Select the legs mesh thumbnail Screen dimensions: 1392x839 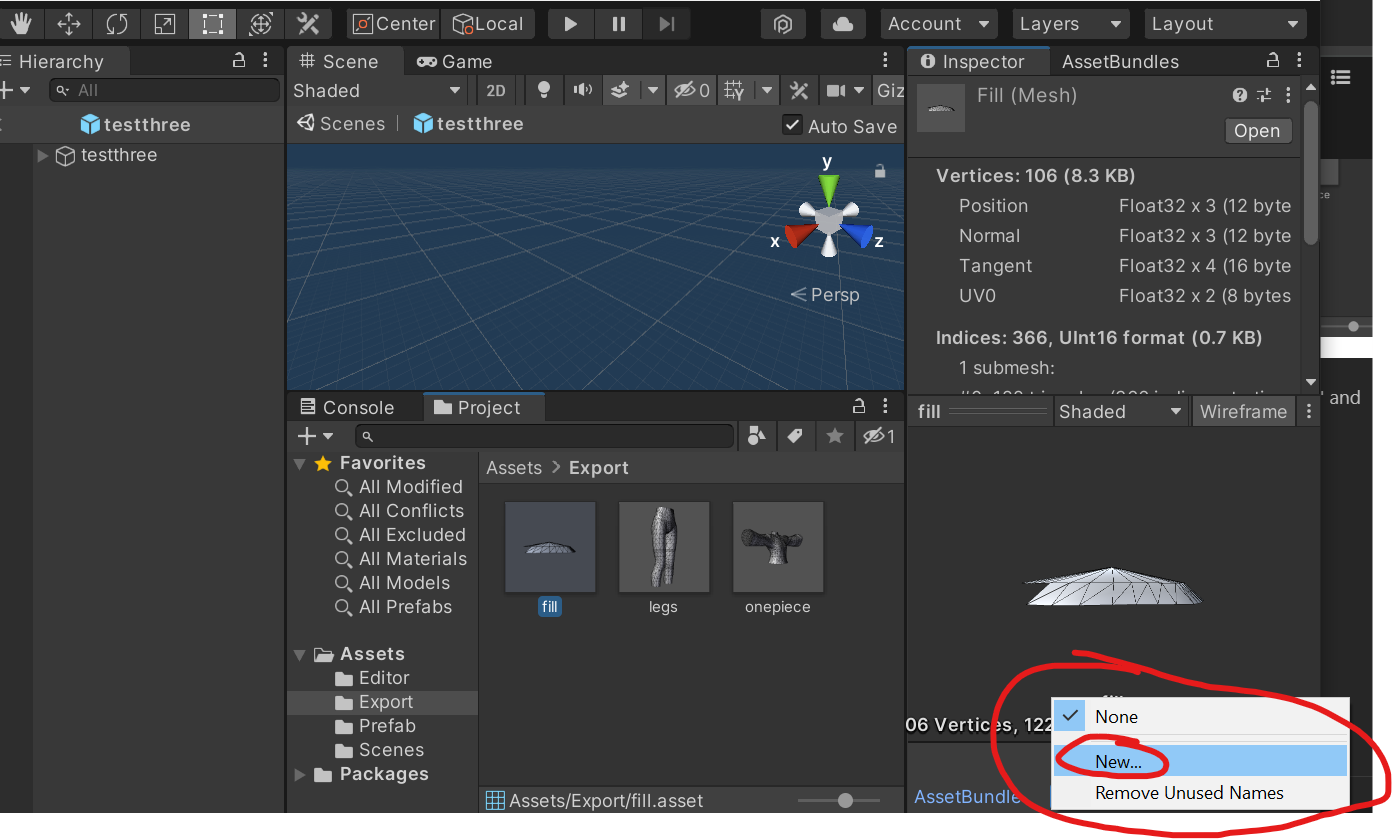(663, 547)
